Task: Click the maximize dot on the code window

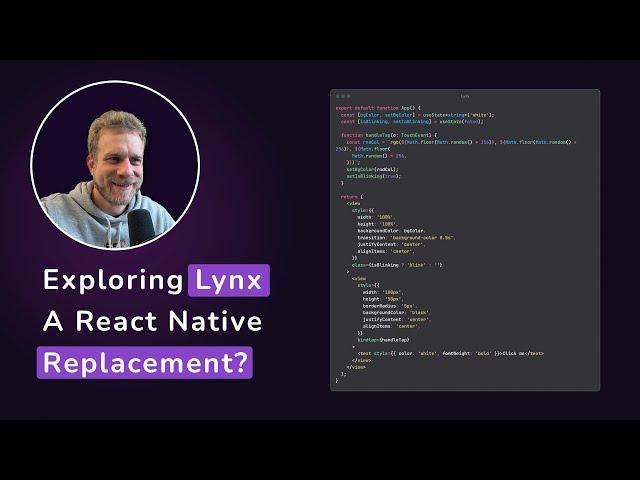Action: 347,96
